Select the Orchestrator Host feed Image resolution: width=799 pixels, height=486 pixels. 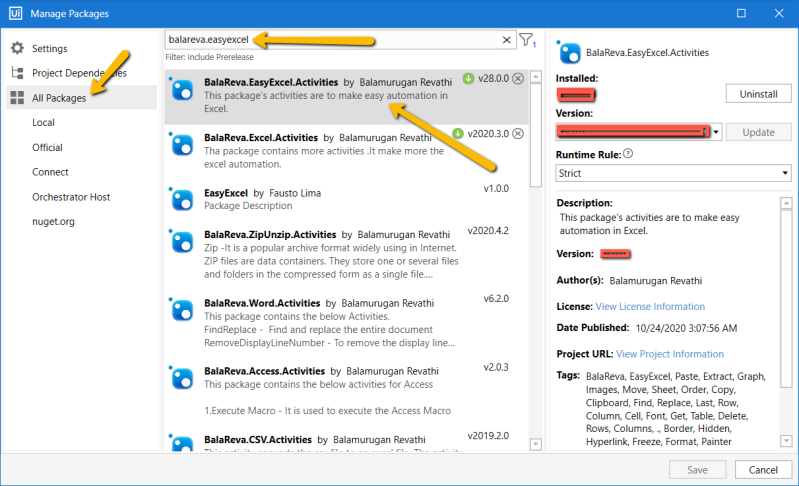tap(71, 197)
